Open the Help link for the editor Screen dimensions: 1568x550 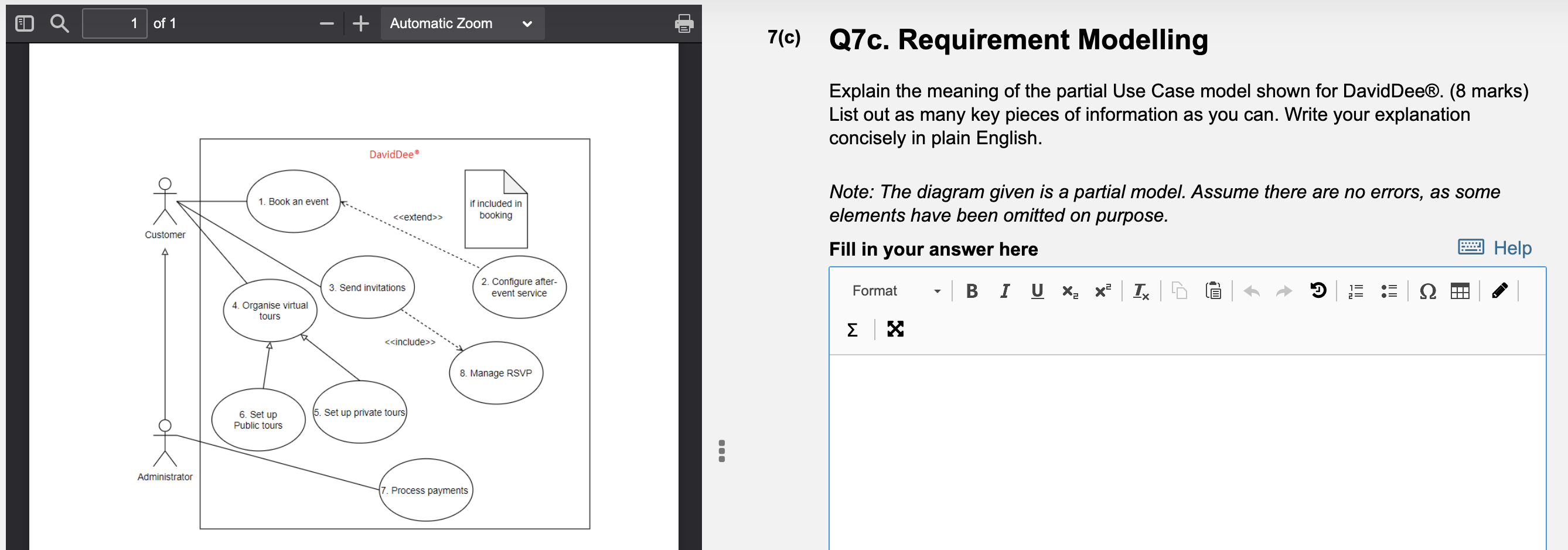coord(1514,248)
